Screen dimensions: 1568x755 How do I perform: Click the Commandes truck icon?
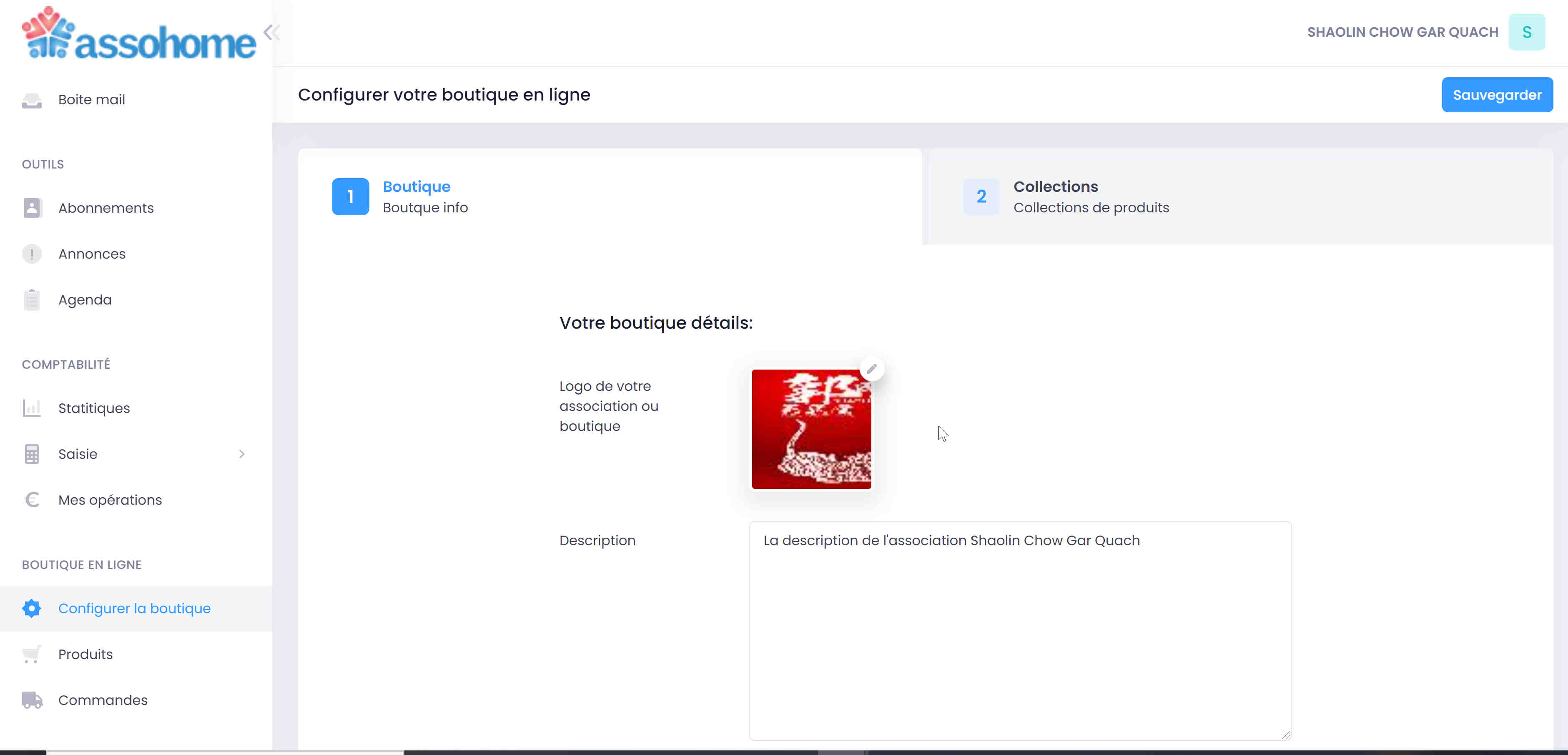[x=32, y=700]
